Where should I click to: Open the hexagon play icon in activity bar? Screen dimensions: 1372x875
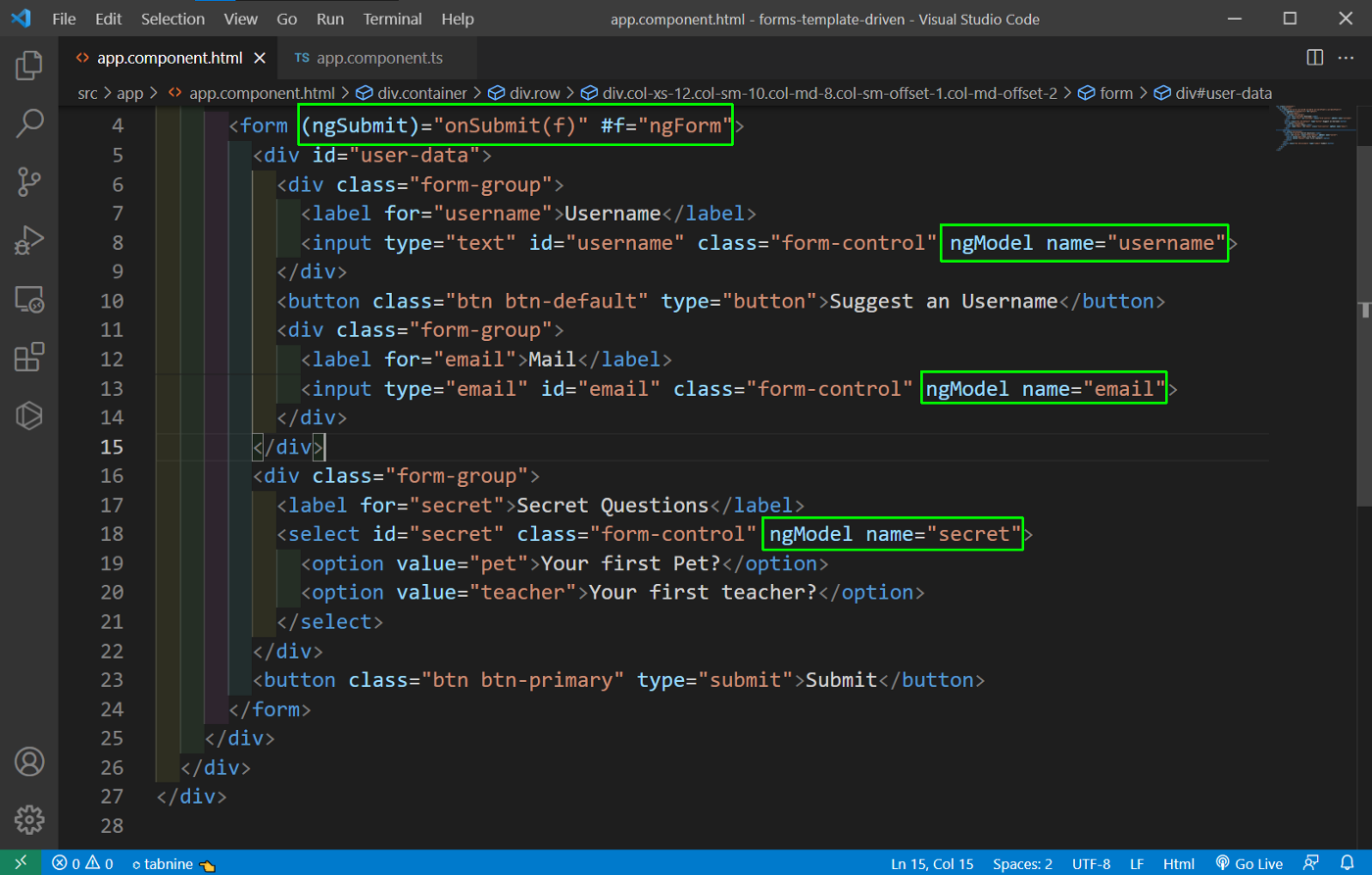tap(29, 415)
